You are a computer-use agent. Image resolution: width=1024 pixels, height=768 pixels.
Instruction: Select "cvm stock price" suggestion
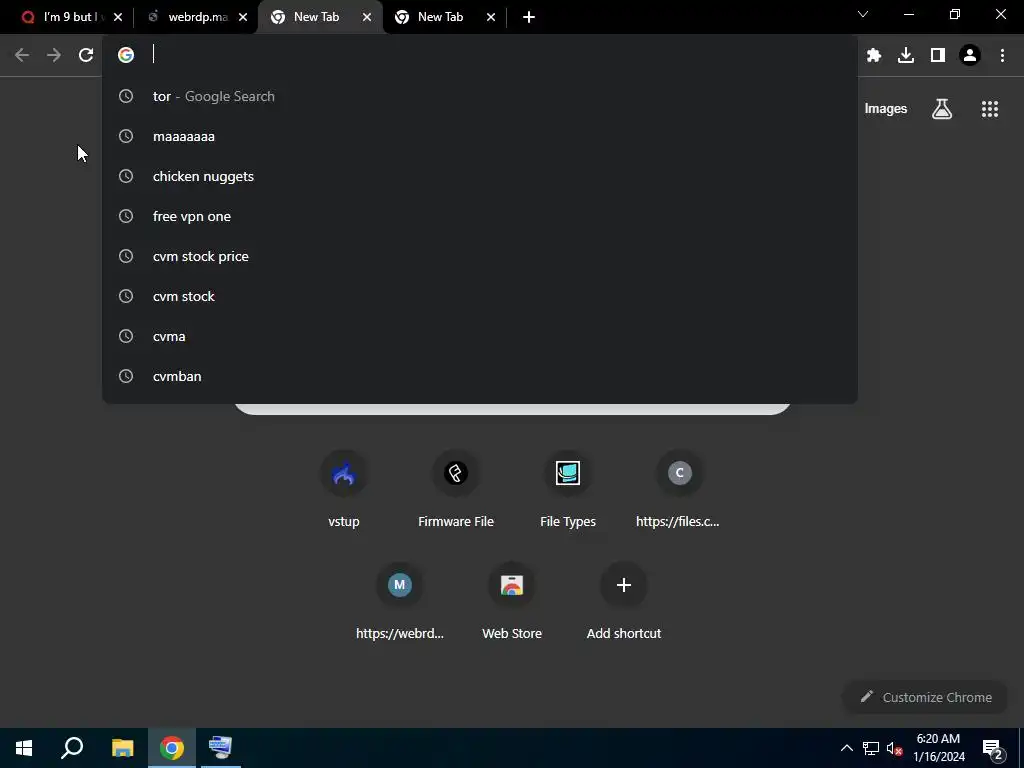[480, 256]
